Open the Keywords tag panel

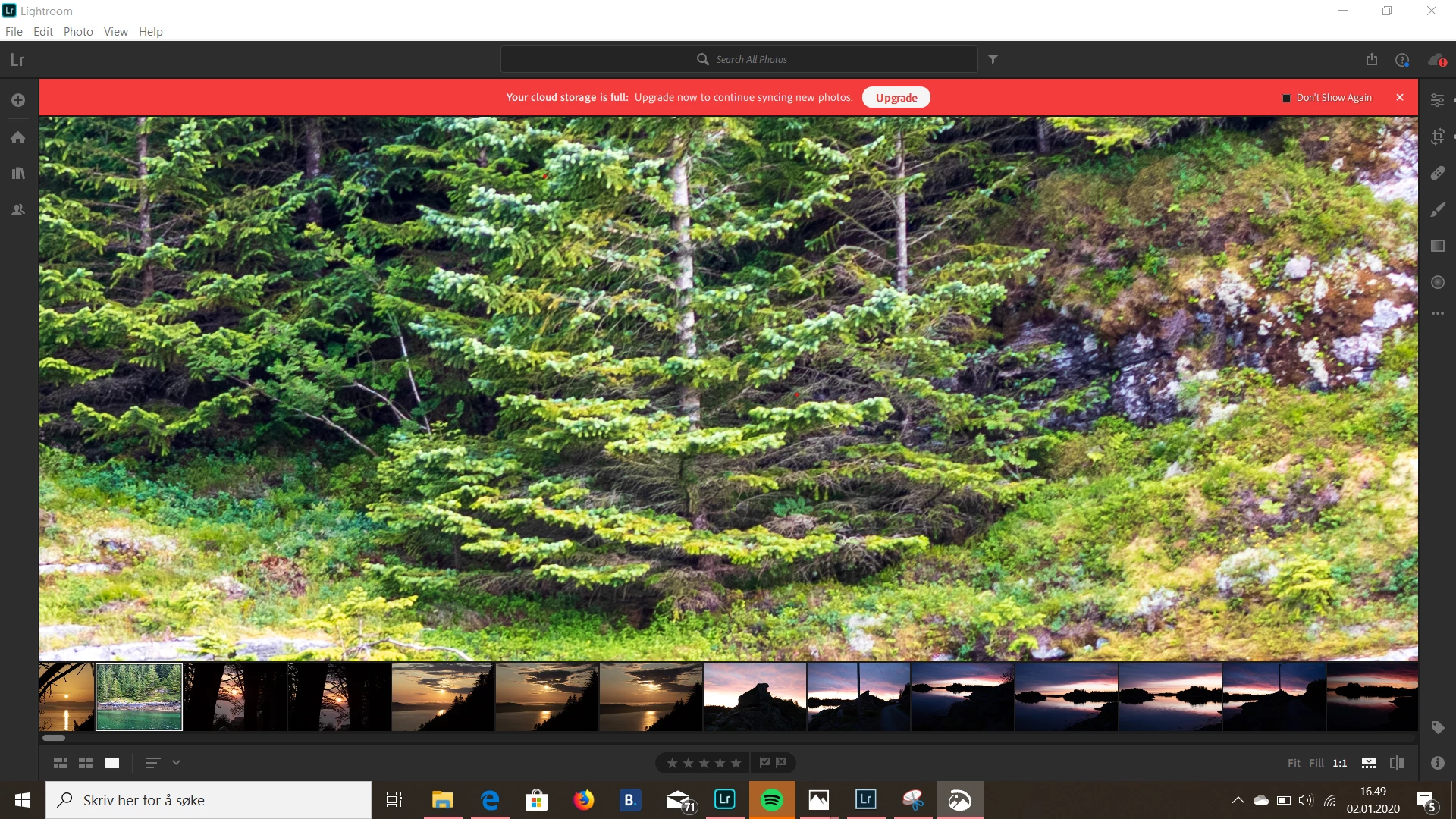coord(1437,727)
